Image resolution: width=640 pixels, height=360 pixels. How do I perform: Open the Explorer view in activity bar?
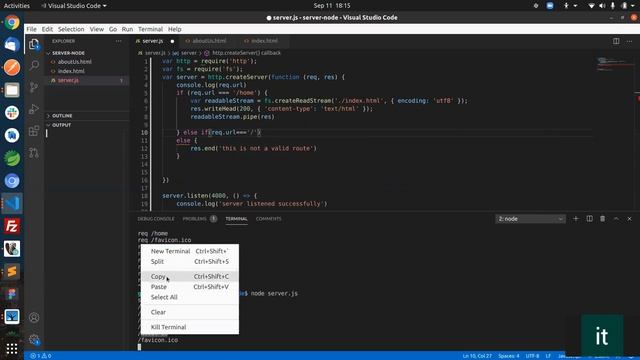point(34,44)
